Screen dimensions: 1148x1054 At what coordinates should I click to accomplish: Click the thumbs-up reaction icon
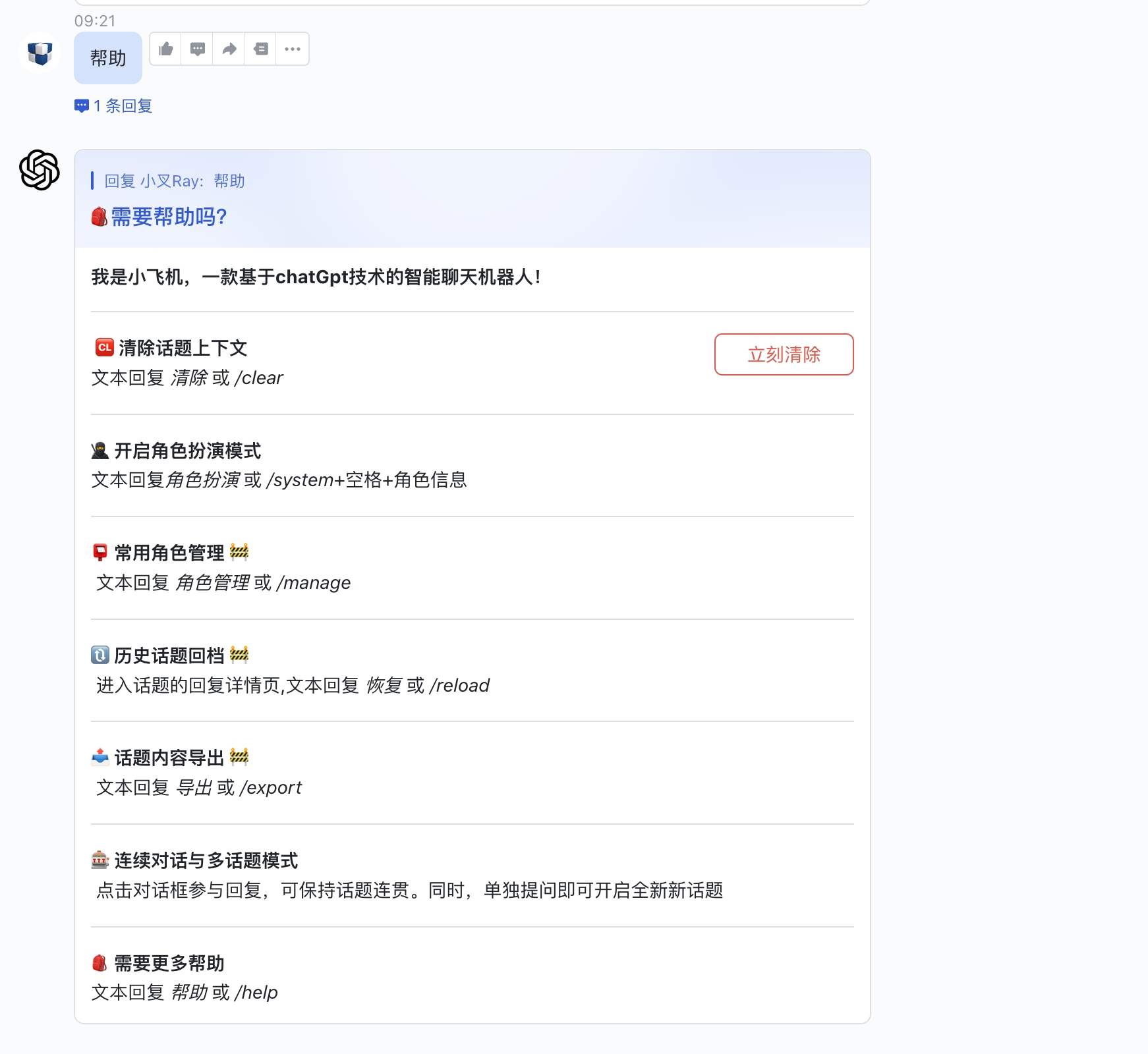pyautogui.click(x=166, y=49)
